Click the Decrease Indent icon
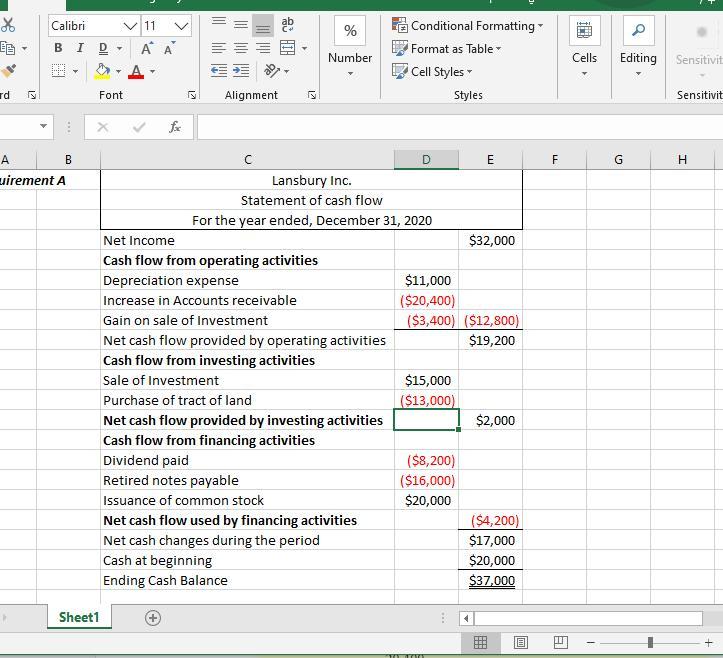723x658 pixels. 219,71
